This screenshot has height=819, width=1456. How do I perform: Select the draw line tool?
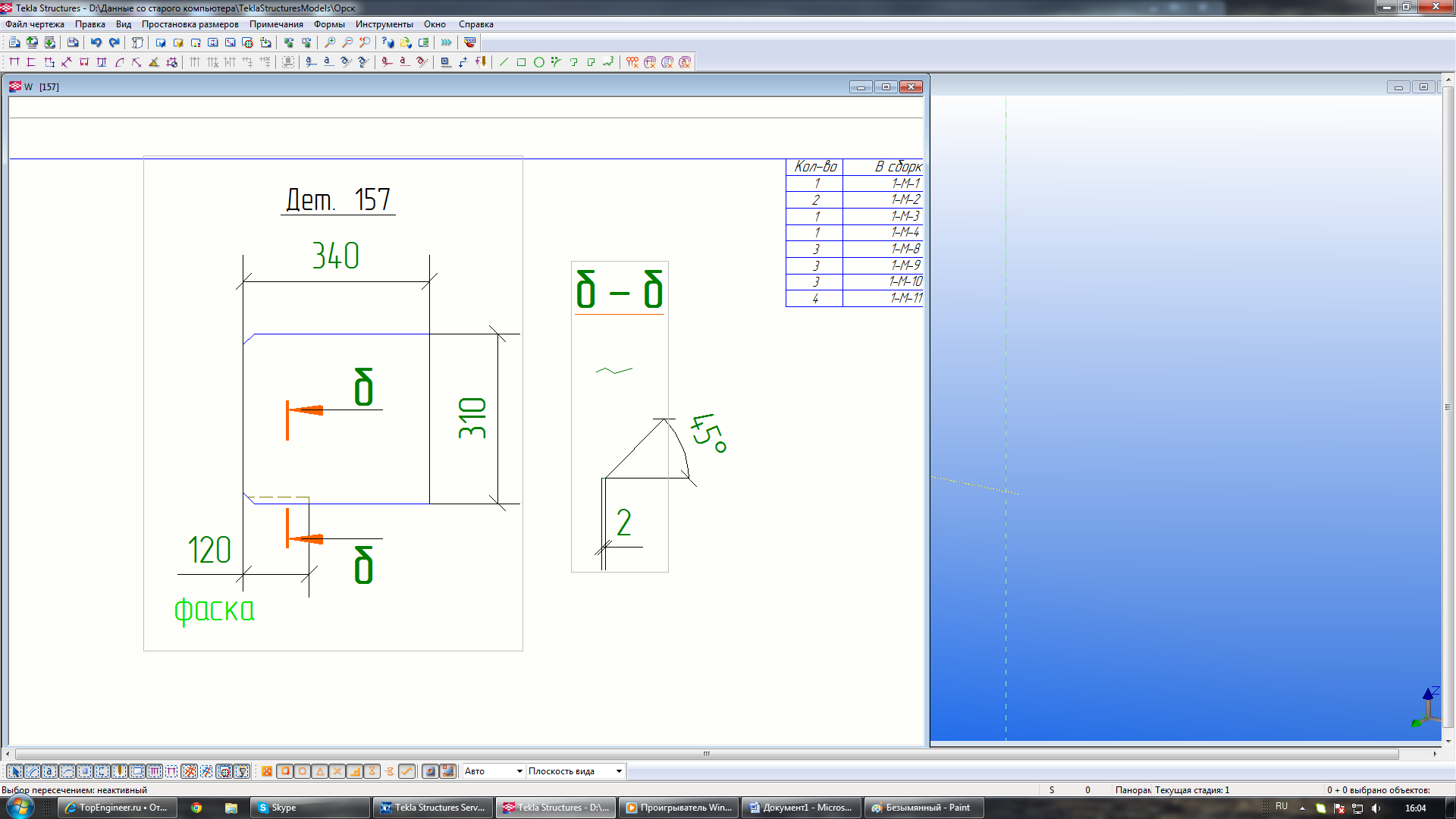coord(504,62)
